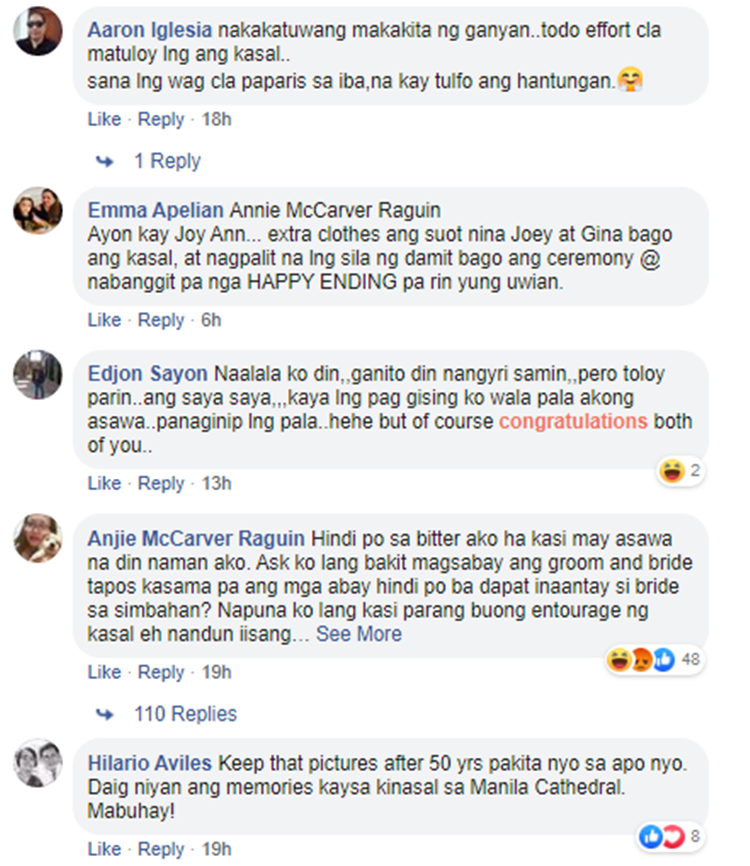Expand the 1 Reply thread arrow
750x866 pixels.
pos(105,161)
